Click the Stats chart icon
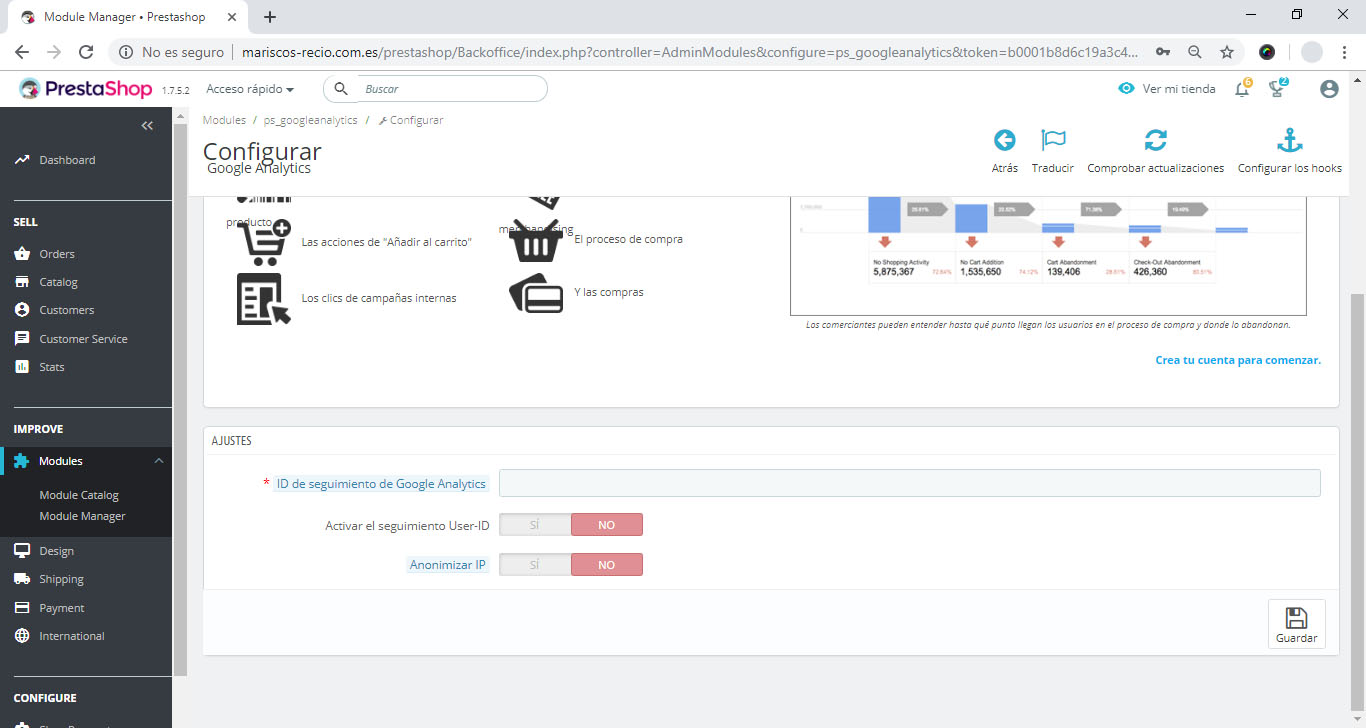 pyautogui.click(x=22, y=367)
